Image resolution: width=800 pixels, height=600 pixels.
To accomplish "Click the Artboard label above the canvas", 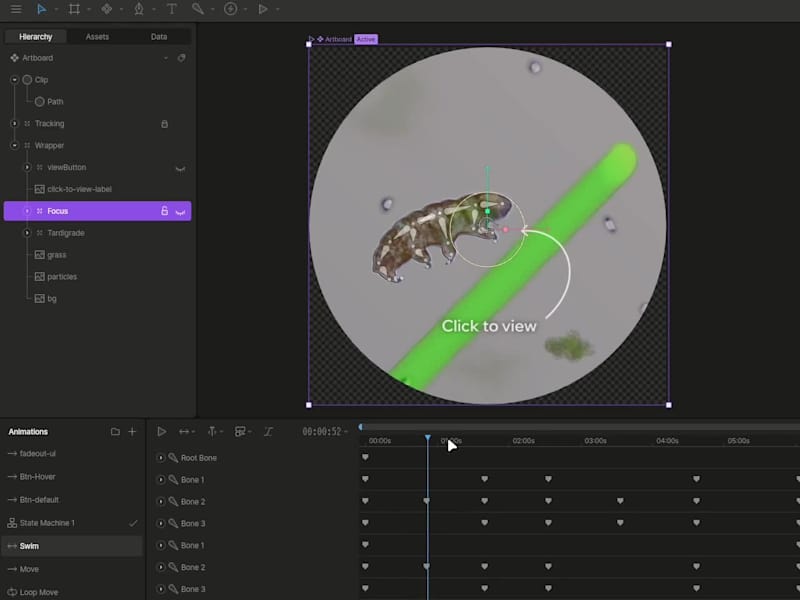I will pyautogui.click(x=338, y=39).
